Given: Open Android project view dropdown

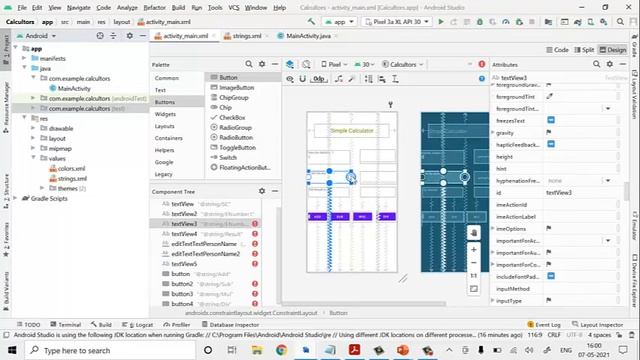Looking at the screenshot, I should click(x=36, y=36).
